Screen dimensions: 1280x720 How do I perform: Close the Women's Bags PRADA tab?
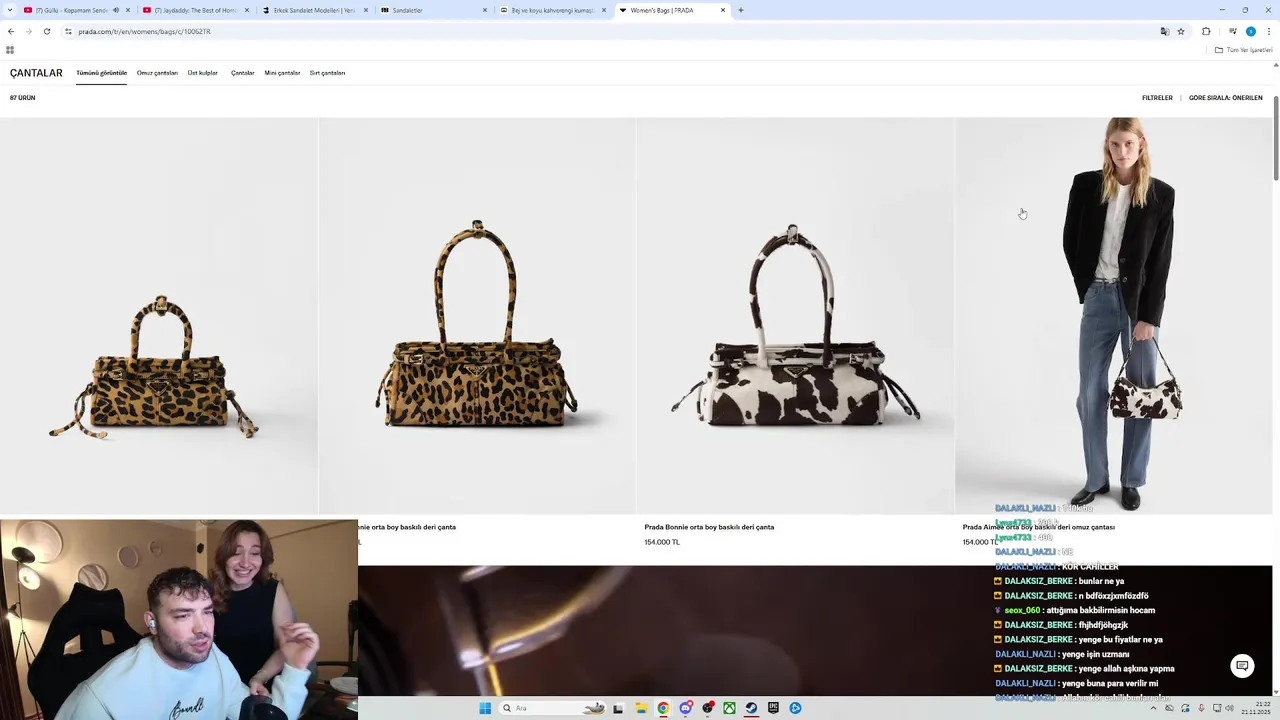pyautogui.click(x=723, y=10)
